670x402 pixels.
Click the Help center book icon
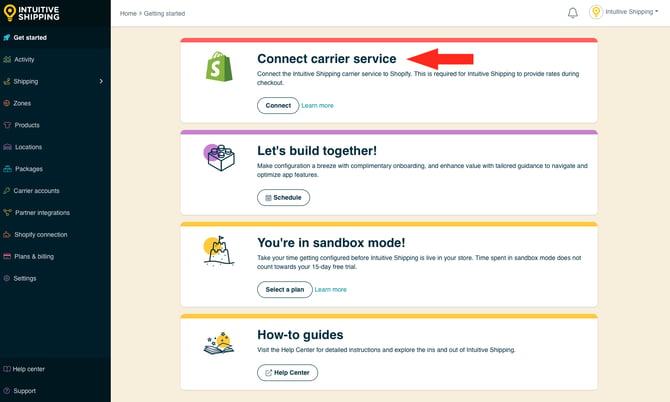click(x=6, y=369)
